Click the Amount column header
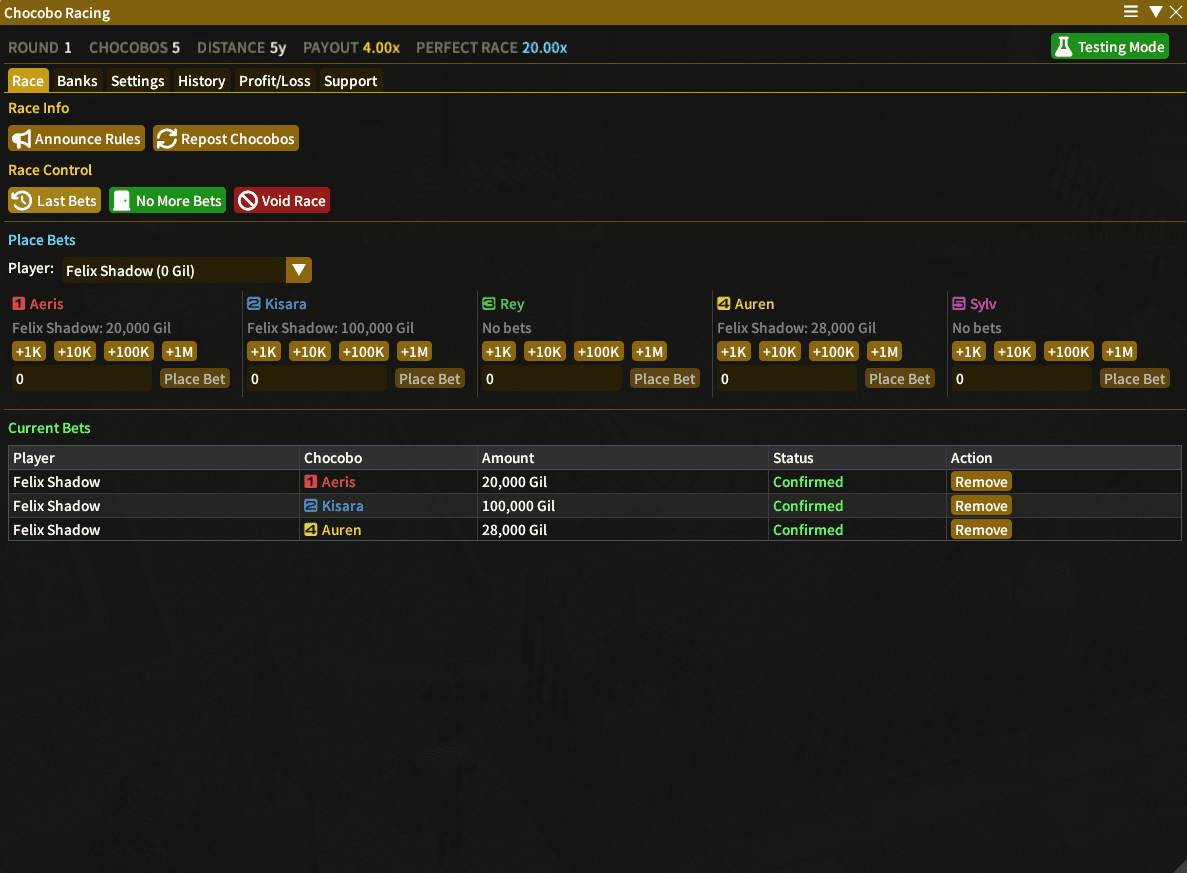This screenshot has height=873, width=1187. pyautogui.click(x=622, y=457)
